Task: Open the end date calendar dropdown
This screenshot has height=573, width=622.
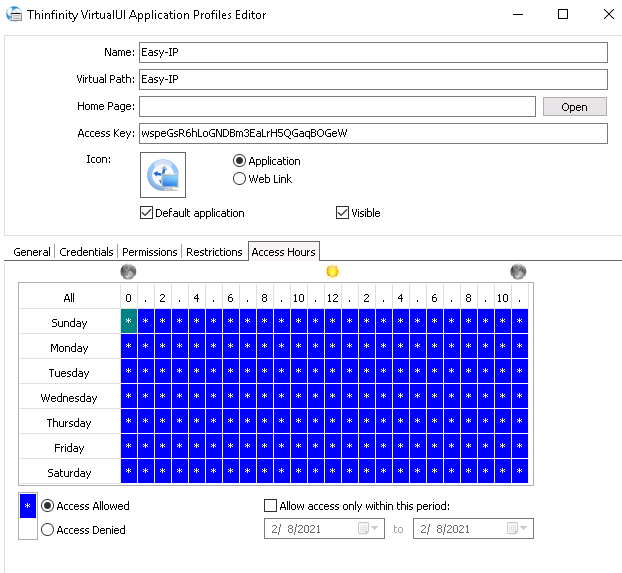Action: tap(517, 528)
